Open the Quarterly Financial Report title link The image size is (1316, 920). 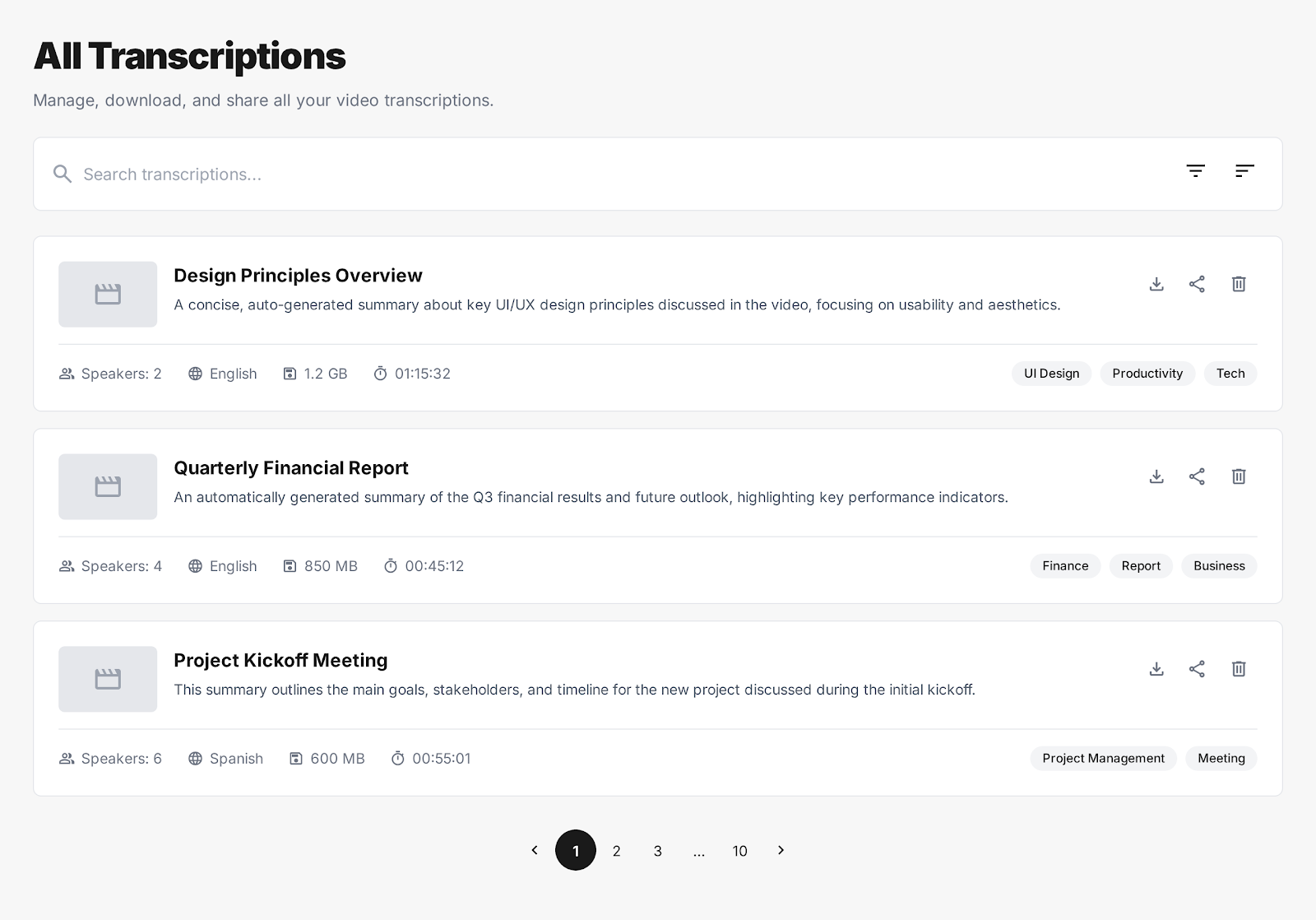tap(290, 467)
